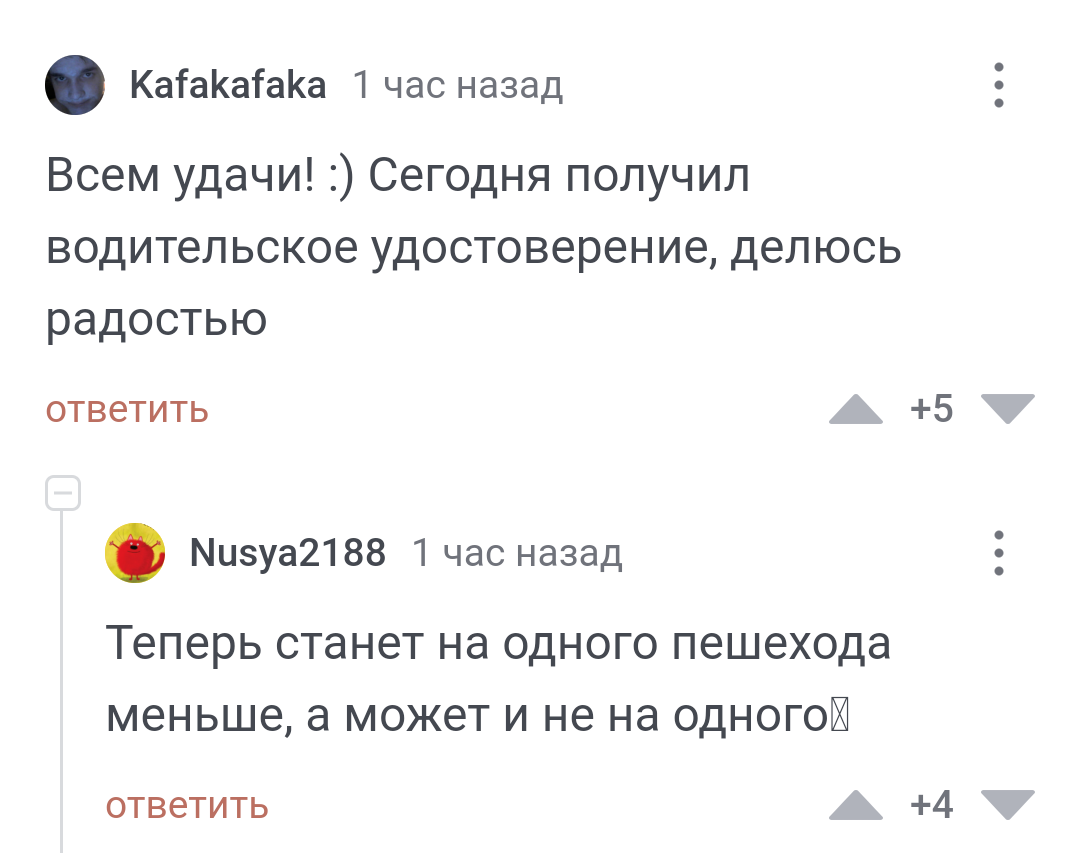This screenshot has width=1080, height=853.
Task: Click timestamp "1 час назад" on Nusya2188's reply
Action: 517,552
